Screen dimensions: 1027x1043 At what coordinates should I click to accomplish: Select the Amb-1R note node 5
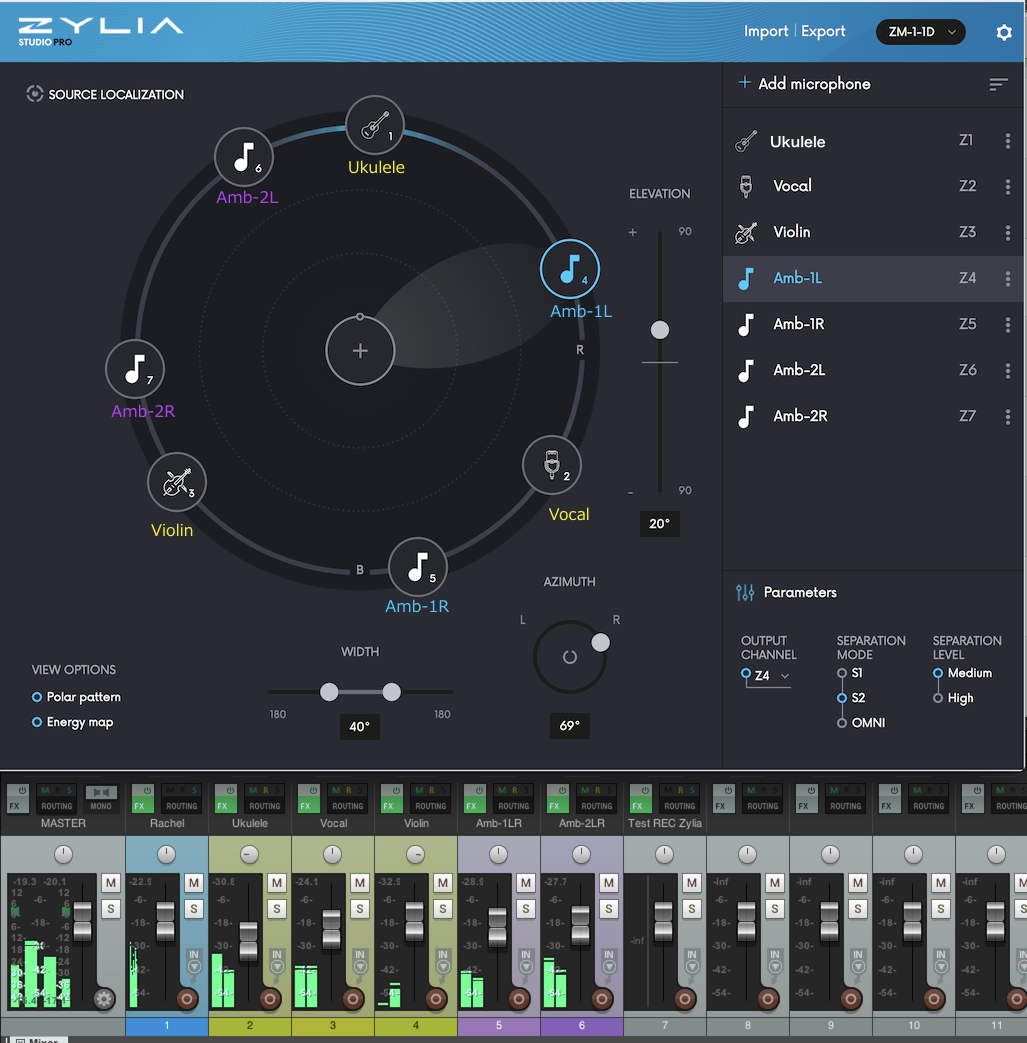[417, 567]
